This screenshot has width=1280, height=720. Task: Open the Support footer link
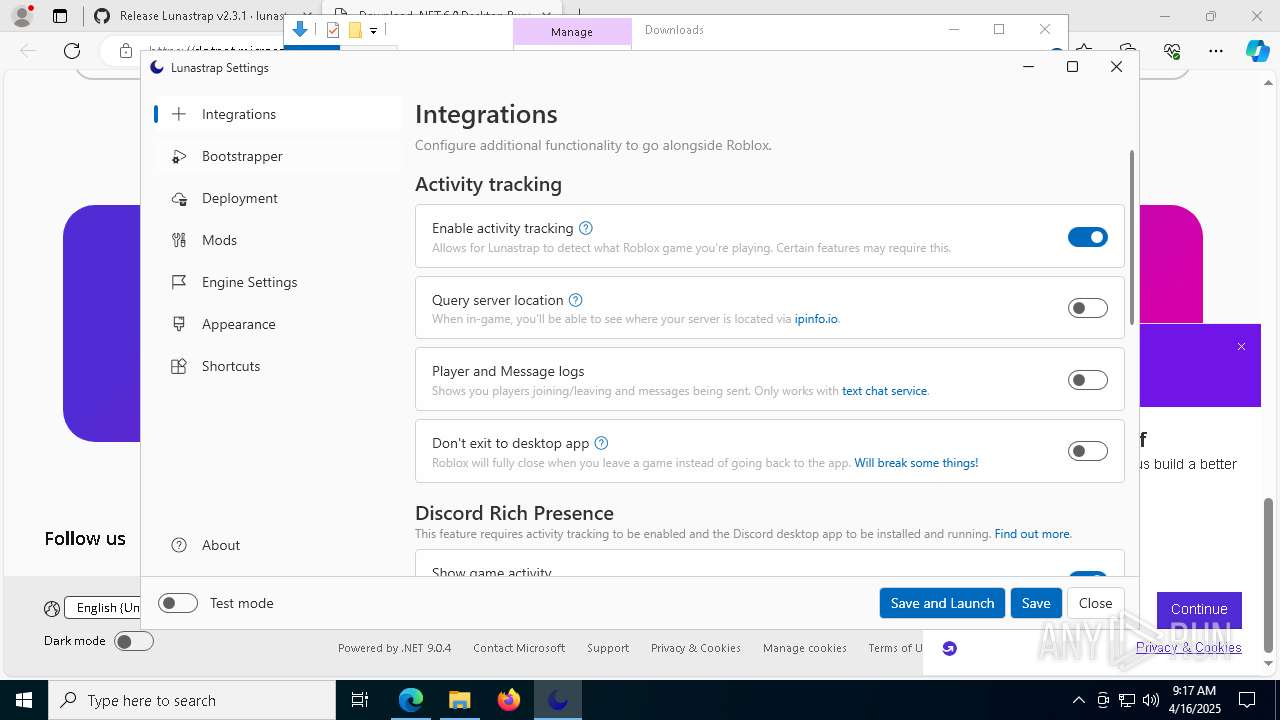(608, 648)
